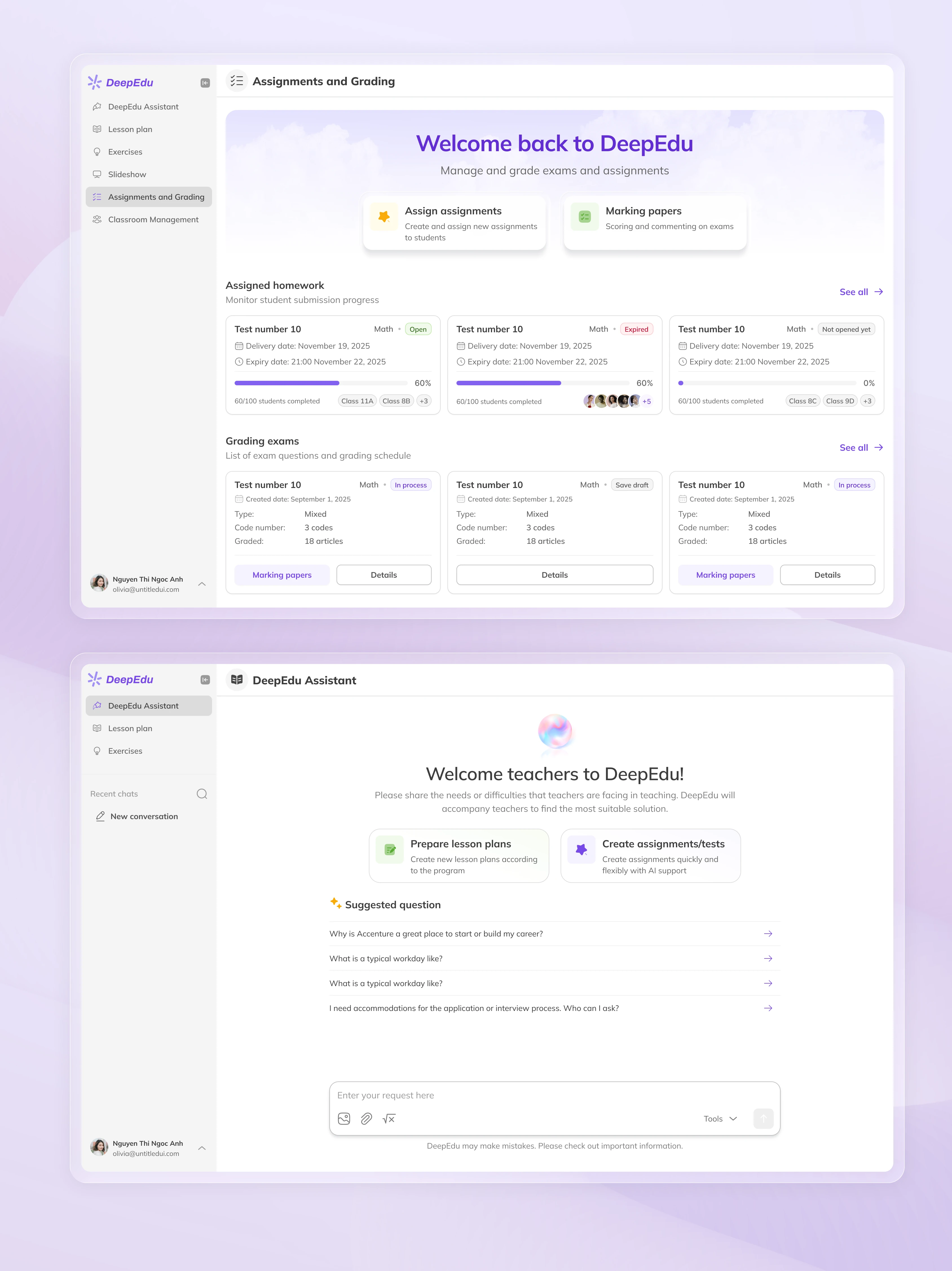Click the "Welcome teachers to DeepEdu!" heading
952x1271 pixels.
point(554,774)
